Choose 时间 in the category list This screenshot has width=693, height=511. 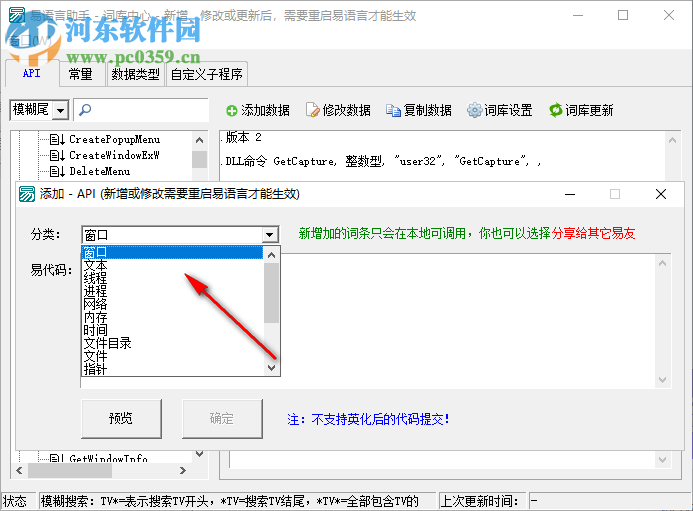click(x=172, y=330)
